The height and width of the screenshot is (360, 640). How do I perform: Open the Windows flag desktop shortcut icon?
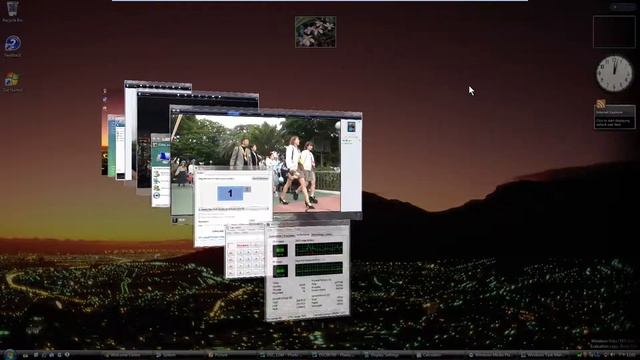click(12, 82)
